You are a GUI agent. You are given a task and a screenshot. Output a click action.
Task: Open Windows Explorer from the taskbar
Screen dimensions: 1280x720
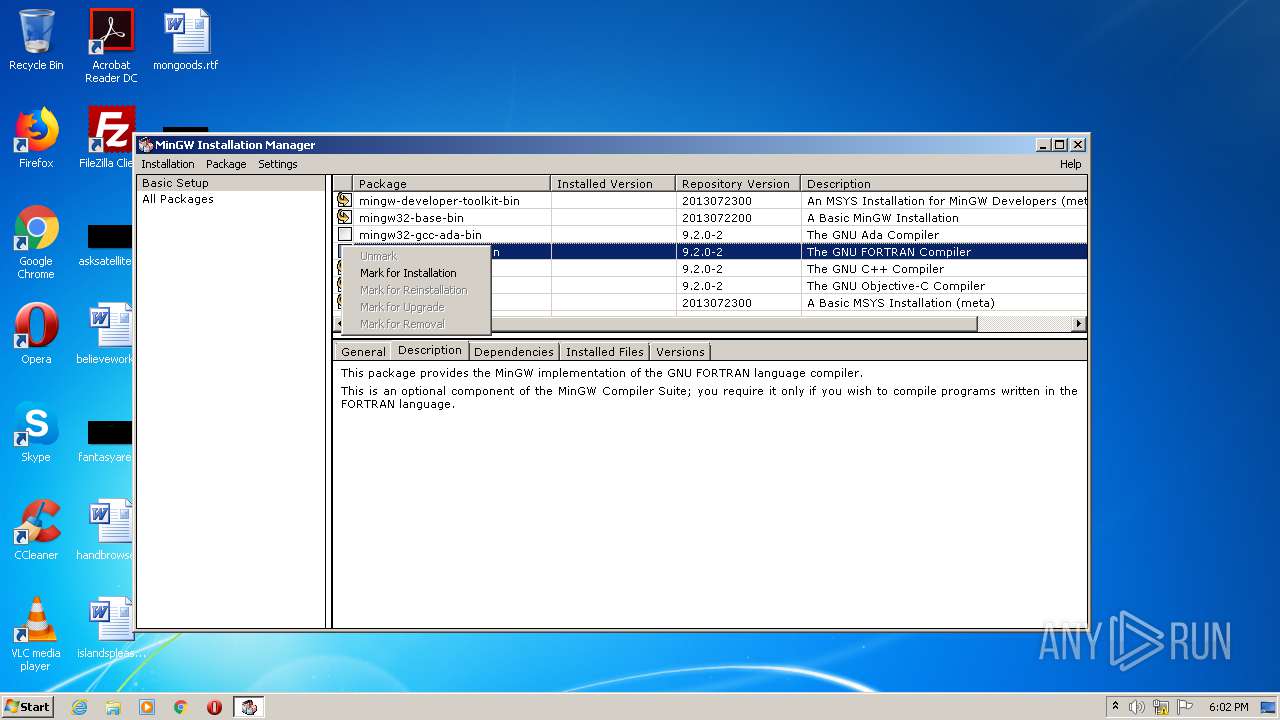[113, 707]
